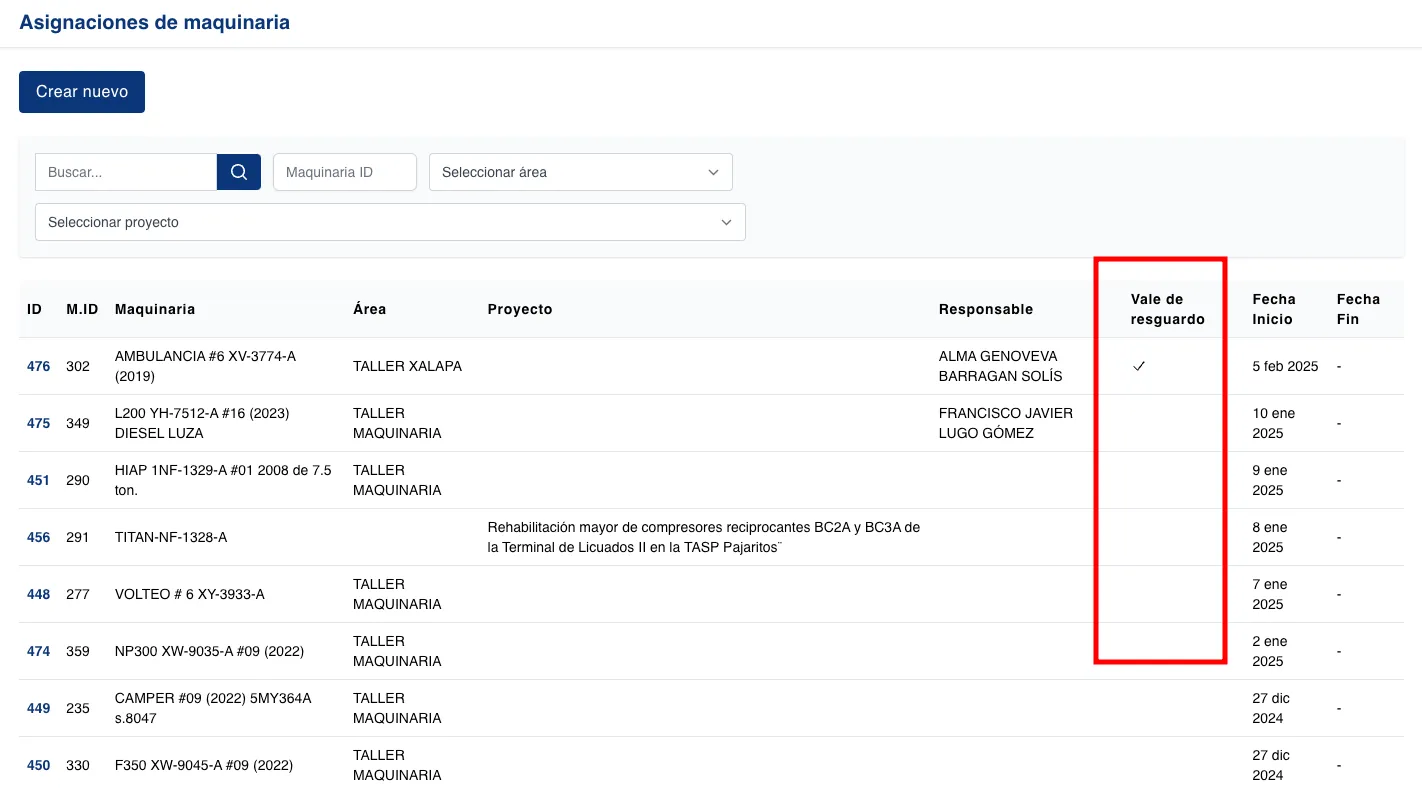Focus the Buscar search text field
This screenshot has height=789, width=1422.
point(126,172)
